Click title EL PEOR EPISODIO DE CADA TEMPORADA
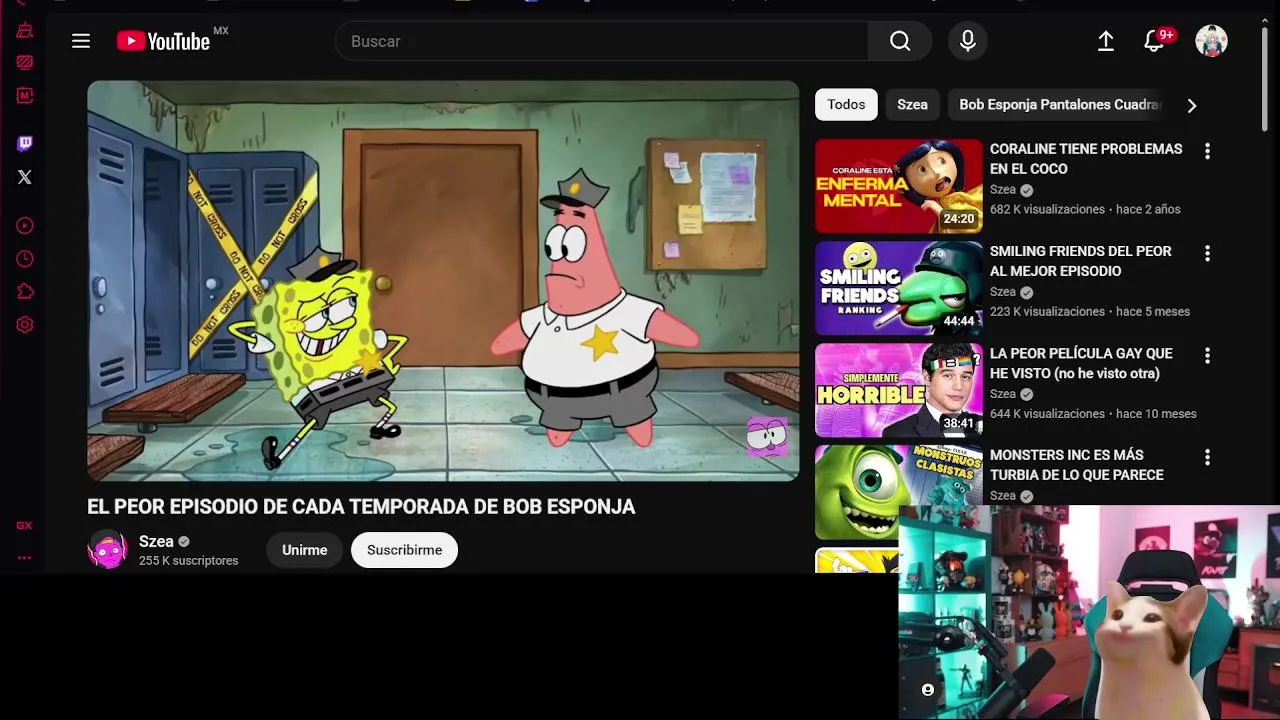Screen dimensions: 1280x720 [x=361, y=506]
